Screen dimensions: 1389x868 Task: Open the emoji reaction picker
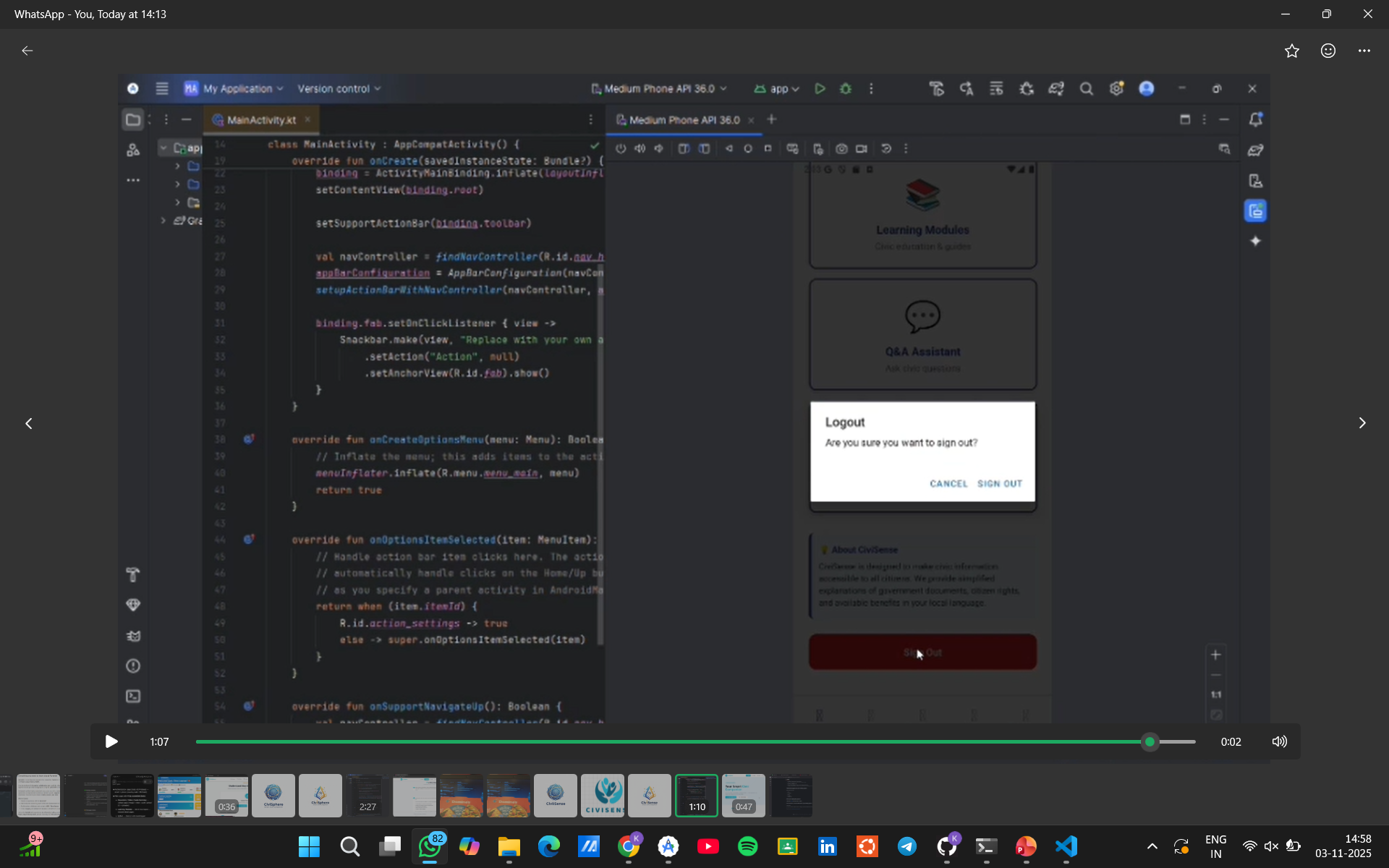1328,51
